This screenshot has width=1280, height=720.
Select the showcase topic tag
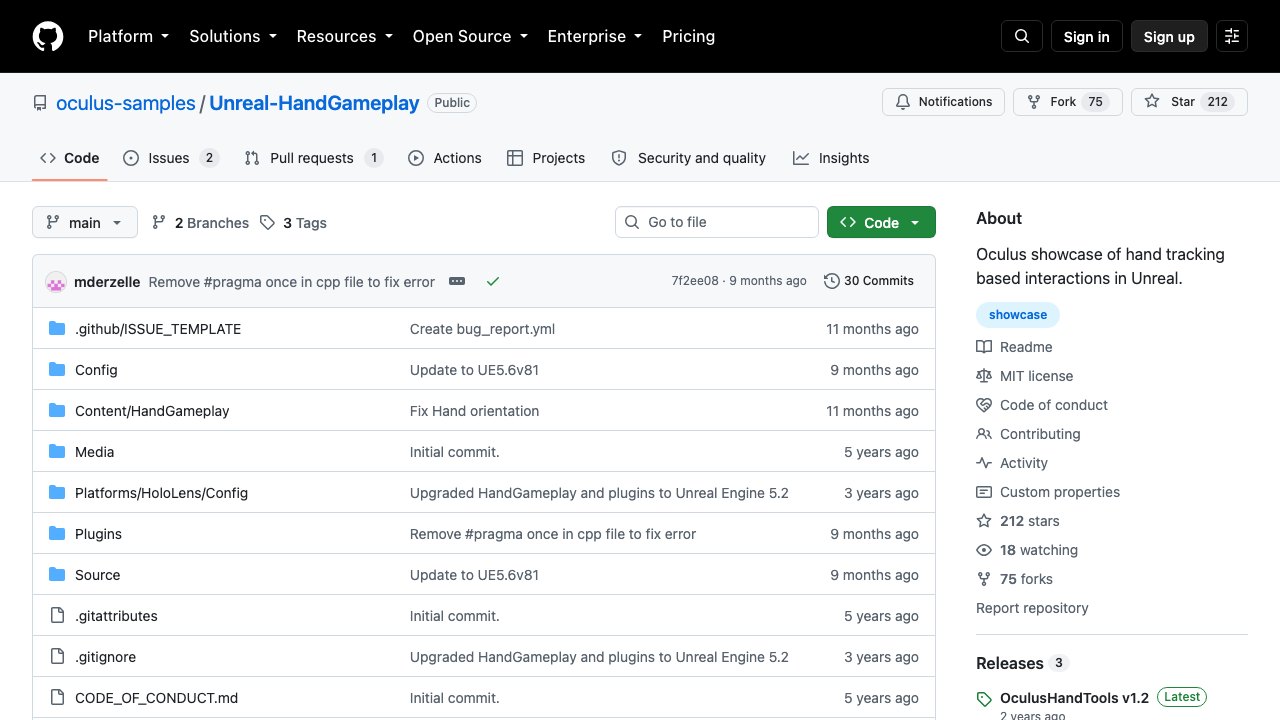pyautogui.click(x=1018, y=315)
